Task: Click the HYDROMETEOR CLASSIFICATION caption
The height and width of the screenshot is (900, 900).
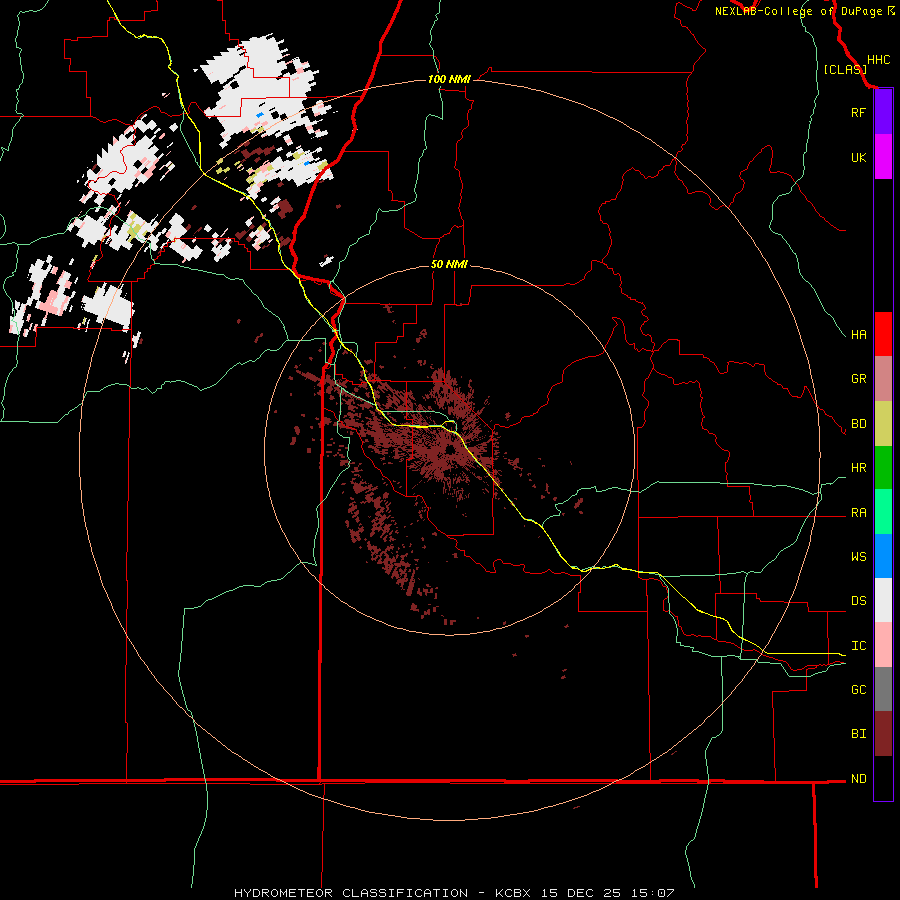Action: tap(351, 893)
